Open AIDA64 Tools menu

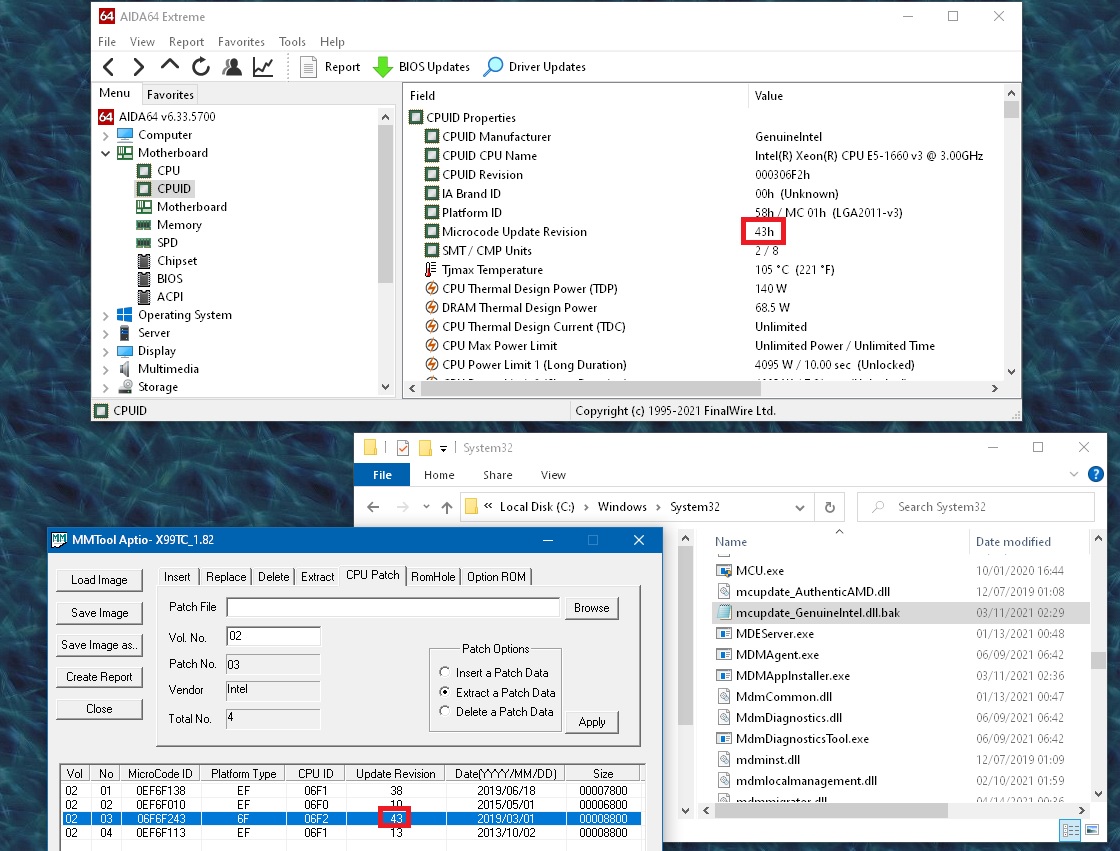(292, 41)
